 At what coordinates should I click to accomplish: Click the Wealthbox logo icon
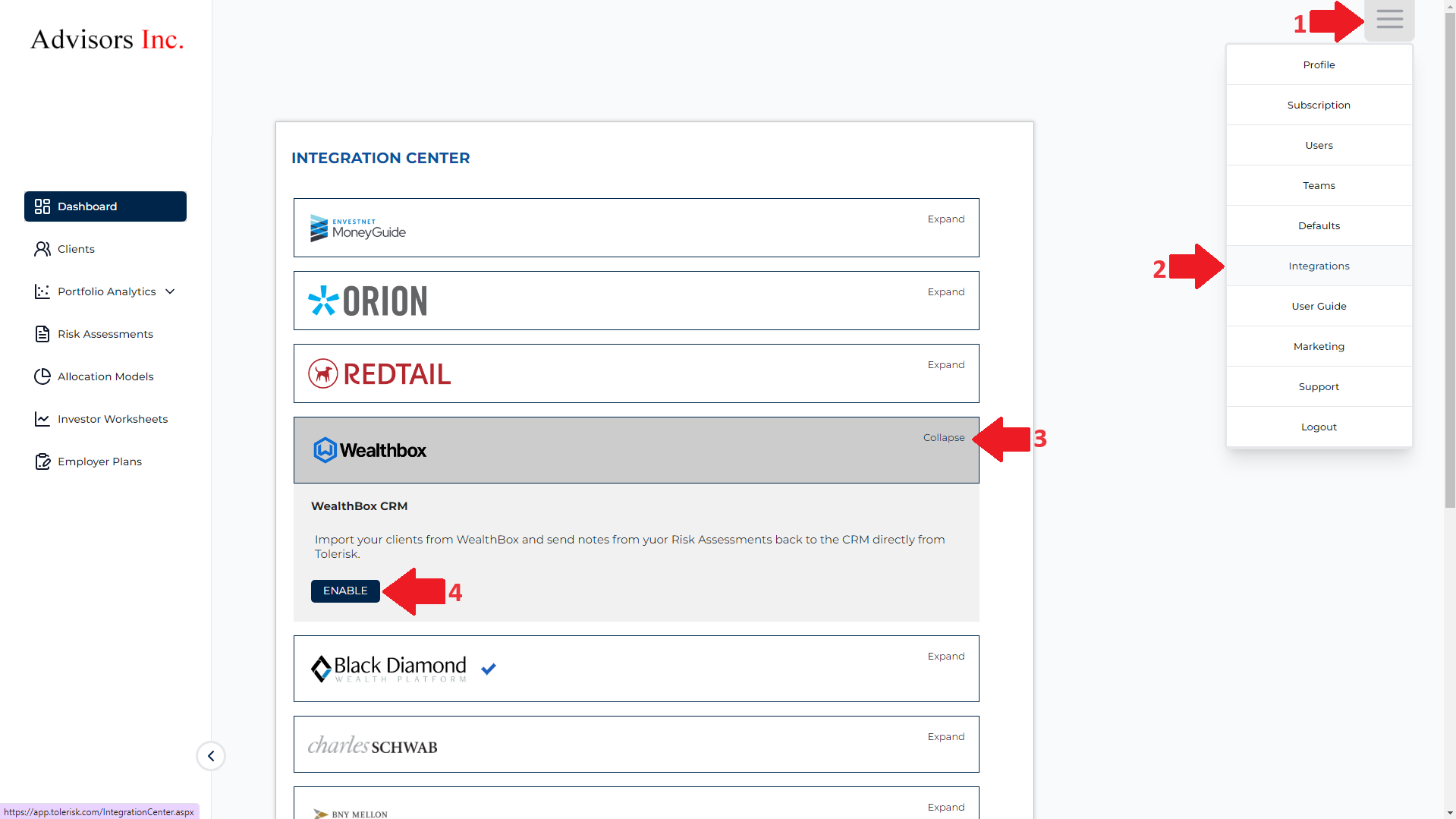(x=325, y=450)
